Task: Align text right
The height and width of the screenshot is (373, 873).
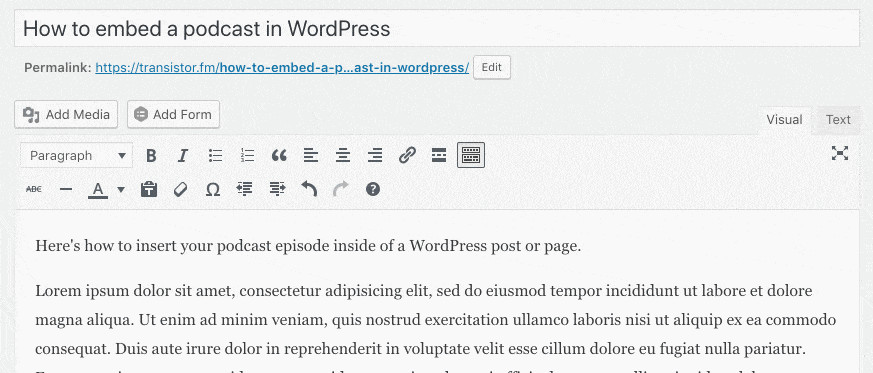Action: [x=375, y=155]
